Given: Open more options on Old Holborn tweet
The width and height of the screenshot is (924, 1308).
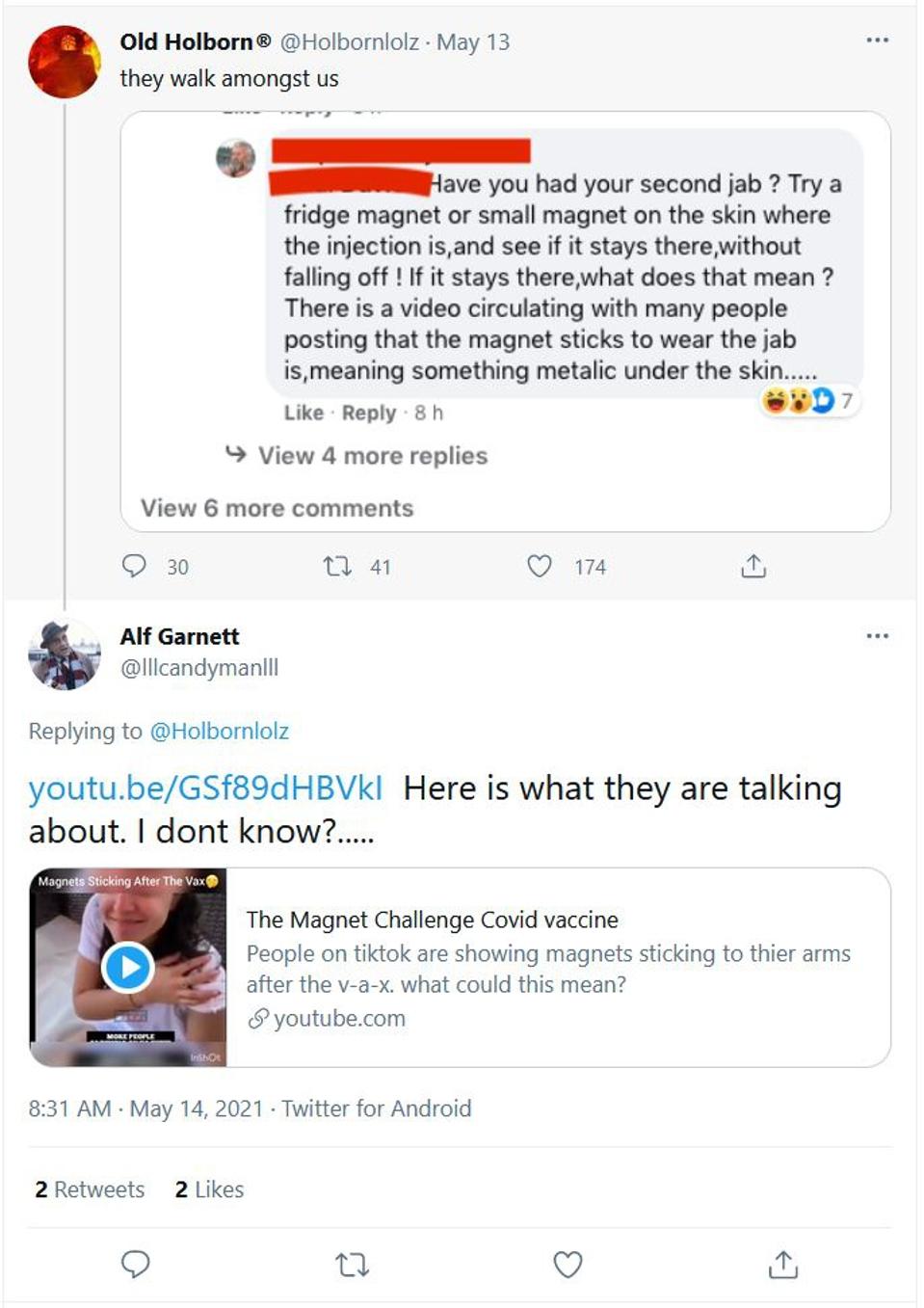Looking at the screenshot, I should [x=877, y=40].
